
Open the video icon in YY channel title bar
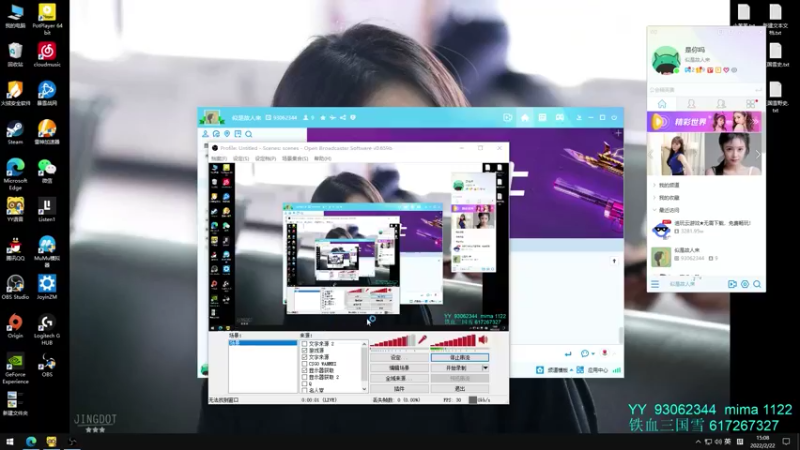click(x=508, y=118)
